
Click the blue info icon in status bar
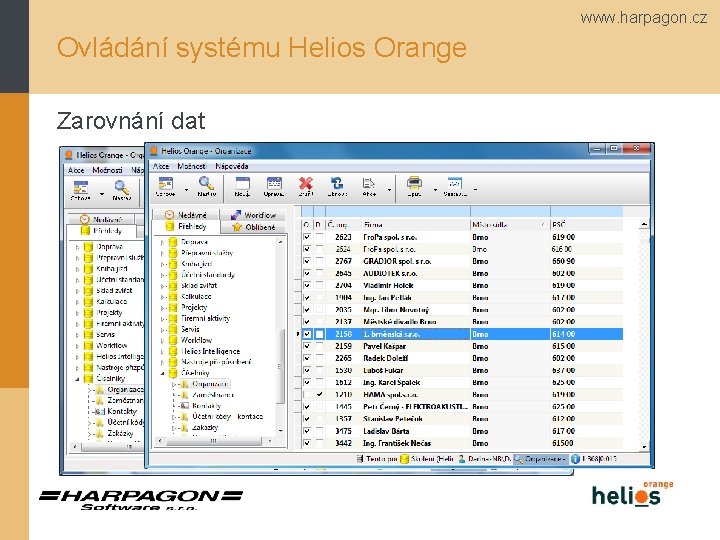[x=575, y=459]
